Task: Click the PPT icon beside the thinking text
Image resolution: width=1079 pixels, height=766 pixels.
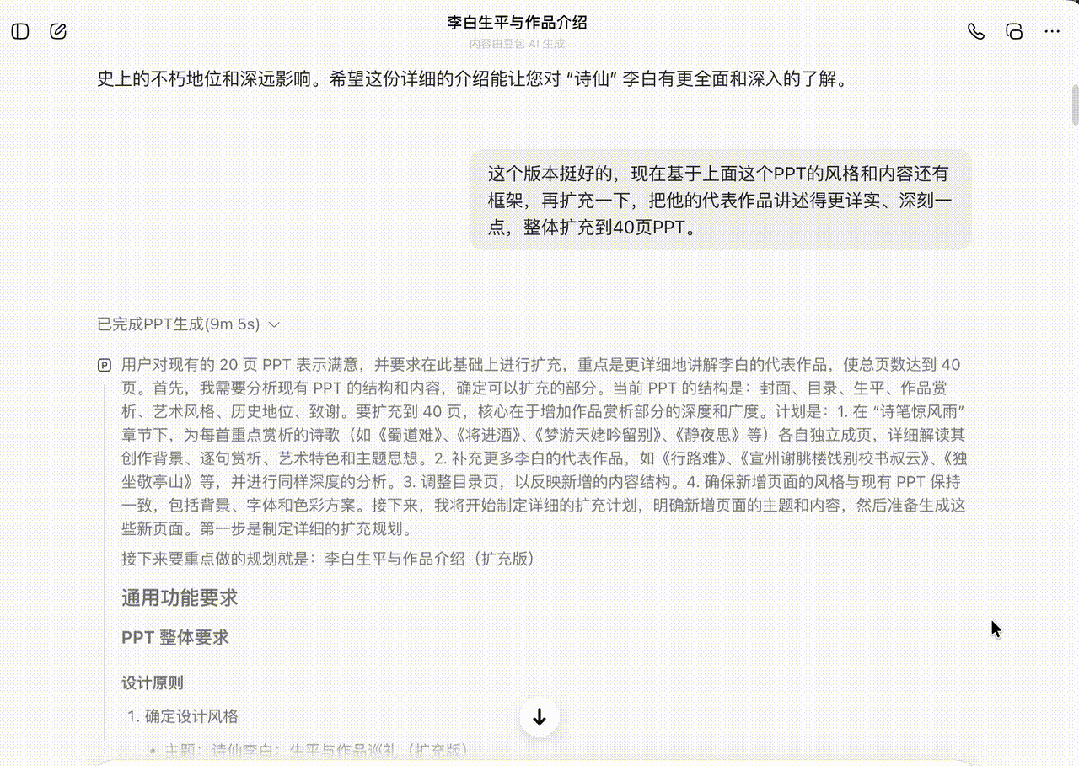Action: (x=105, y=365)
